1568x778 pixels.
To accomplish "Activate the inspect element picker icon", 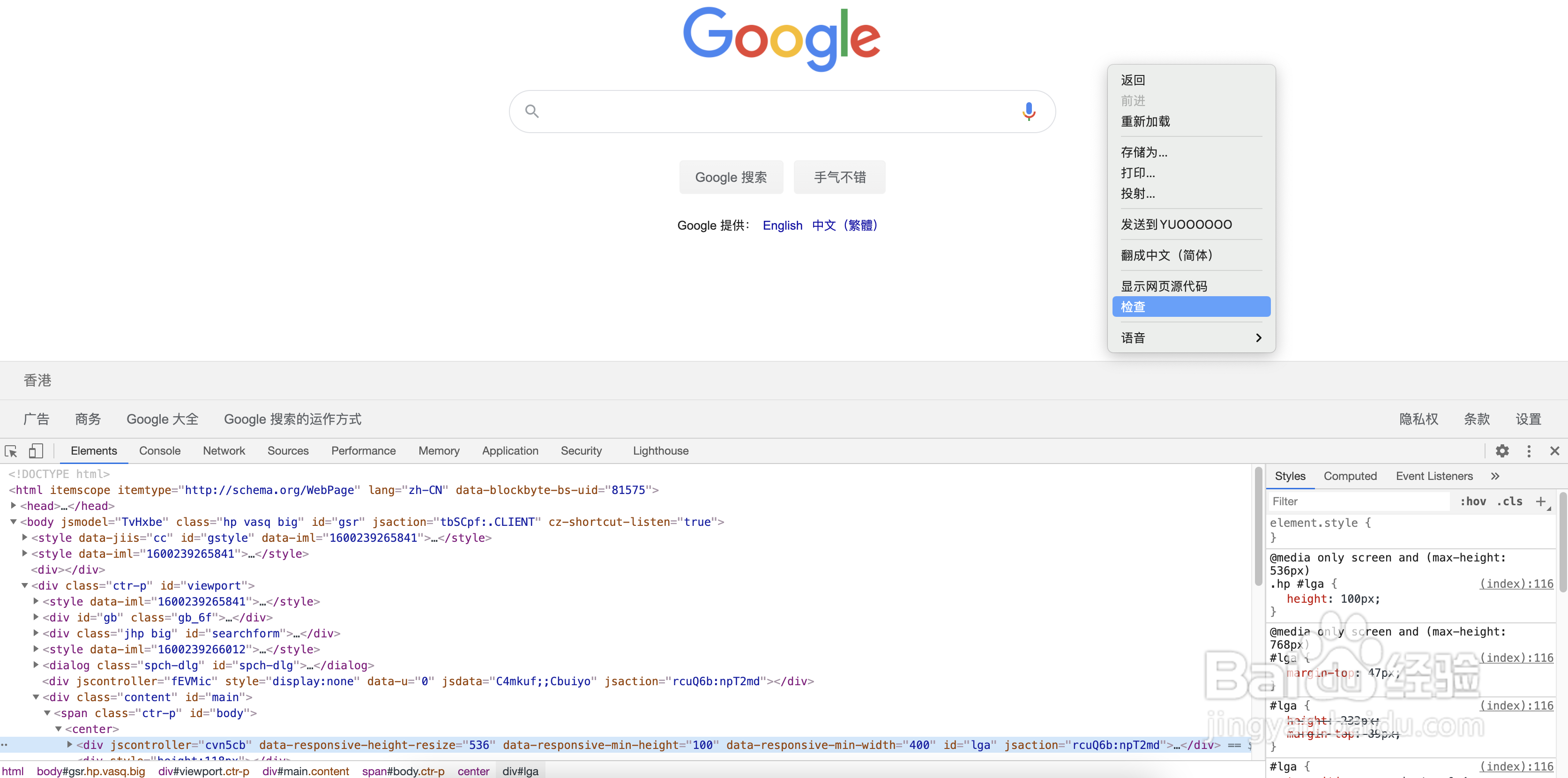I will point(11,451).
